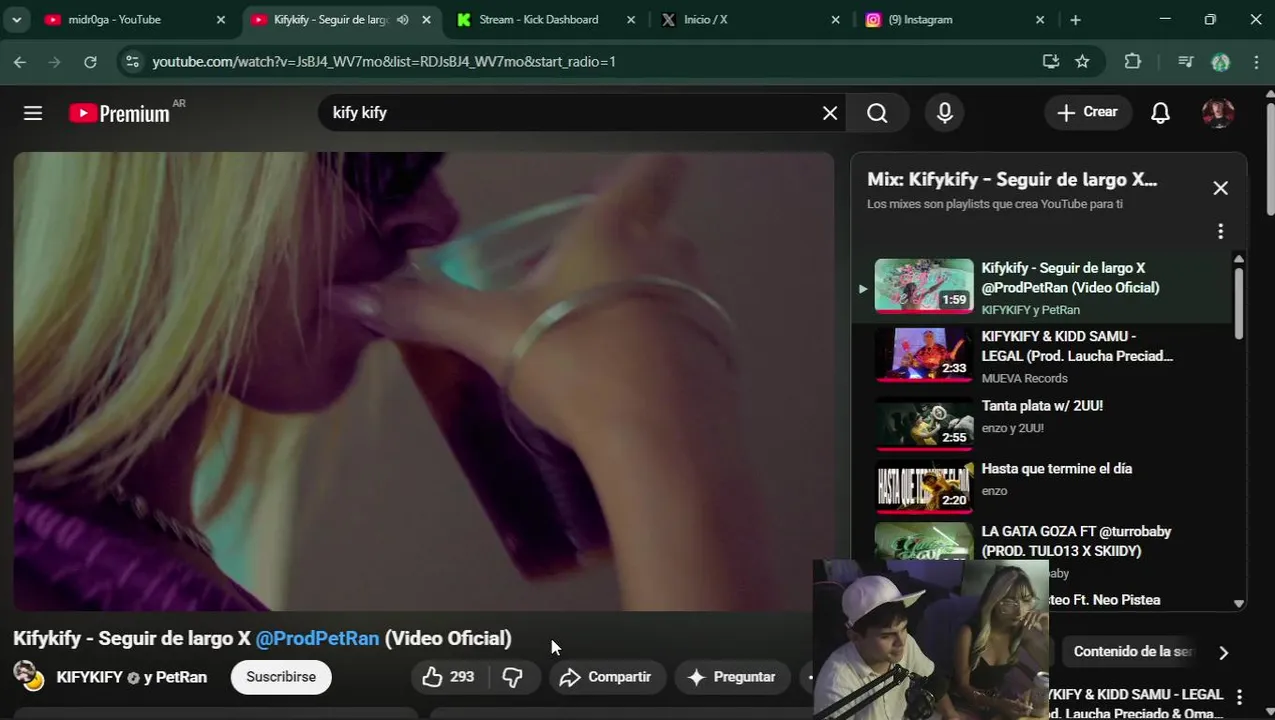The height and width of the screenshot is (720, 1275).
Task: Play Tanta plata w/ 2UU! item
Action: coord(1043,423)
